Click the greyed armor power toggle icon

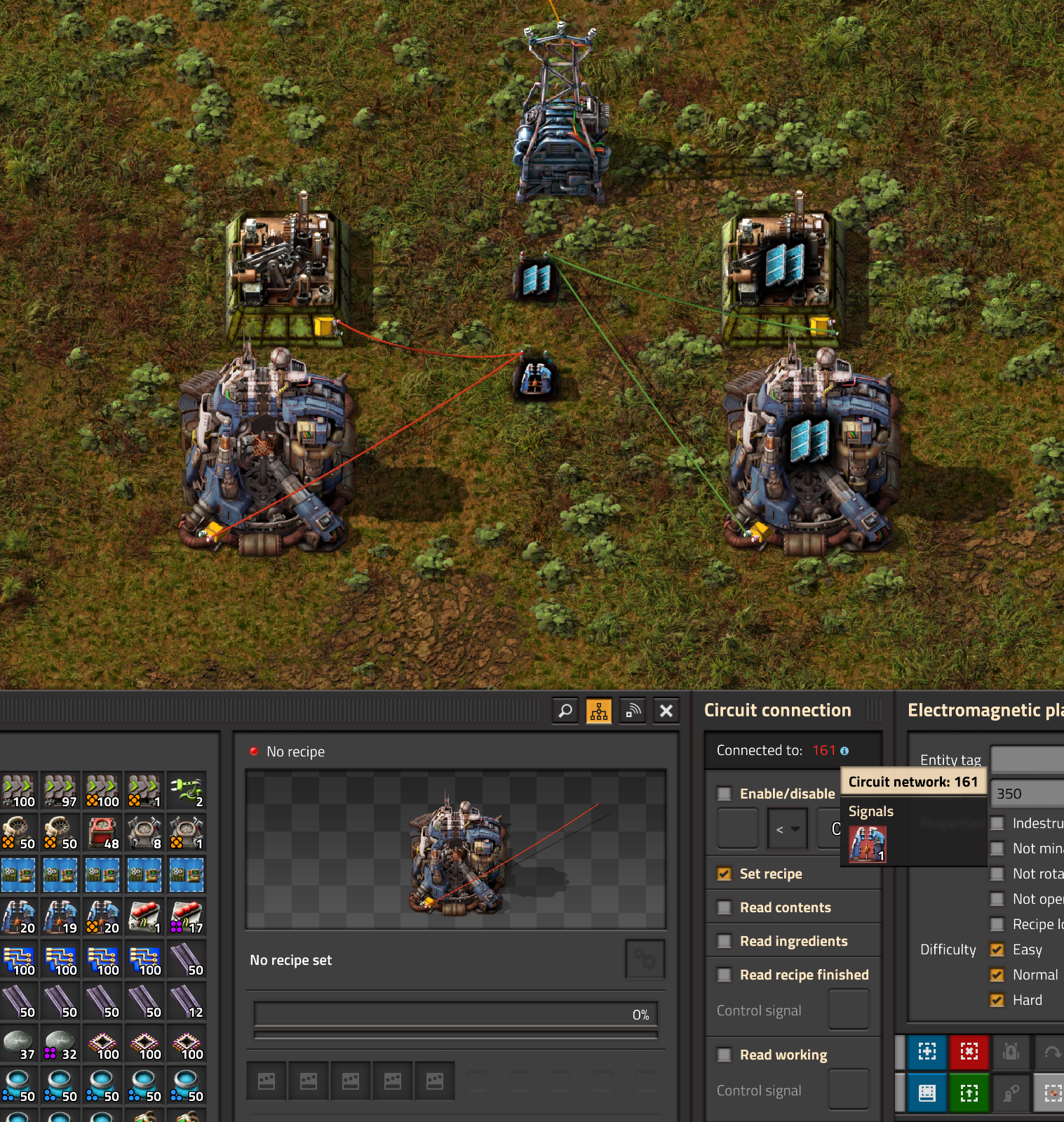(x=1011, y=1051)
